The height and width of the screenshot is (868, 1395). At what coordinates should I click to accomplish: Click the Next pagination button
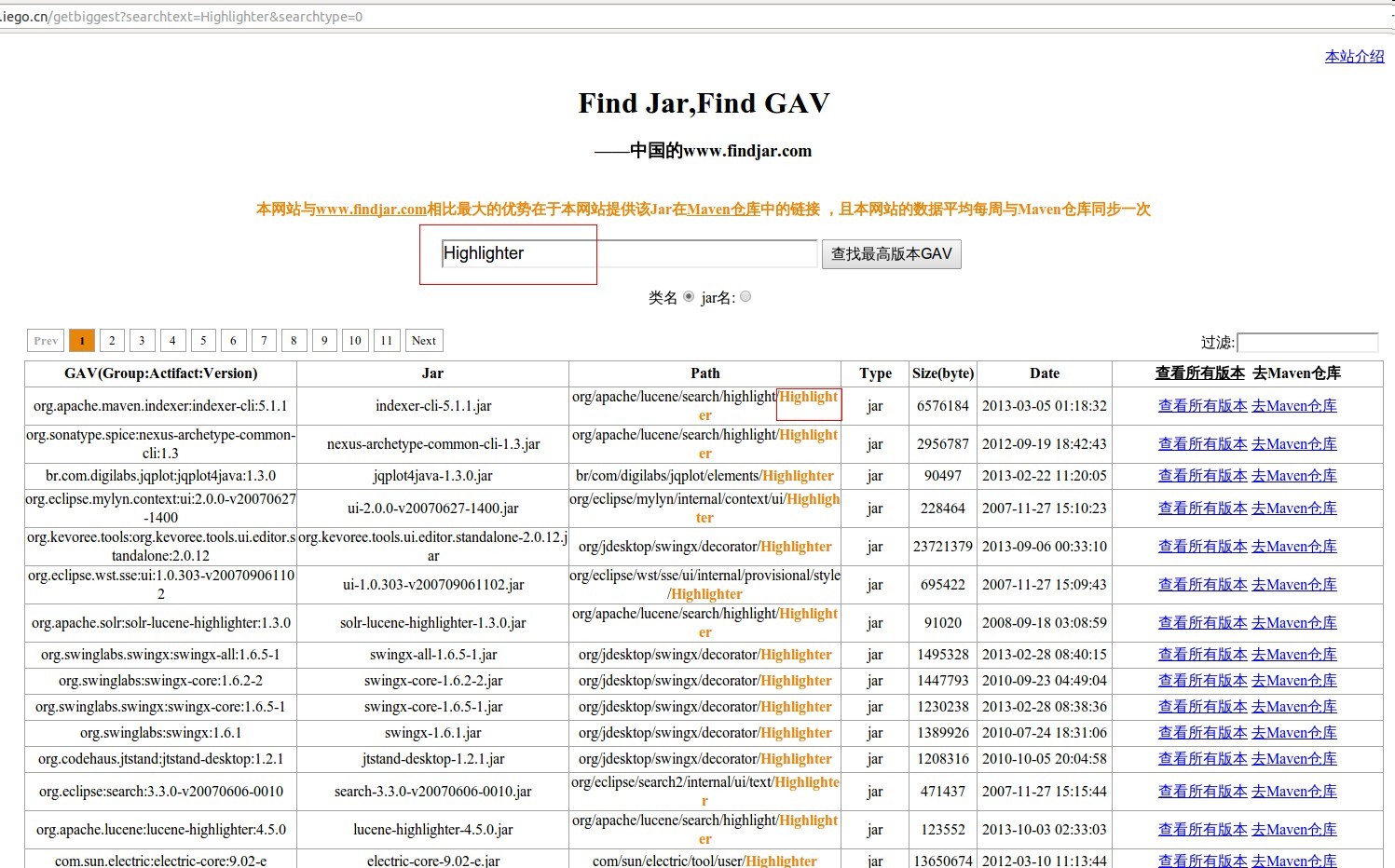coord(424,340)
